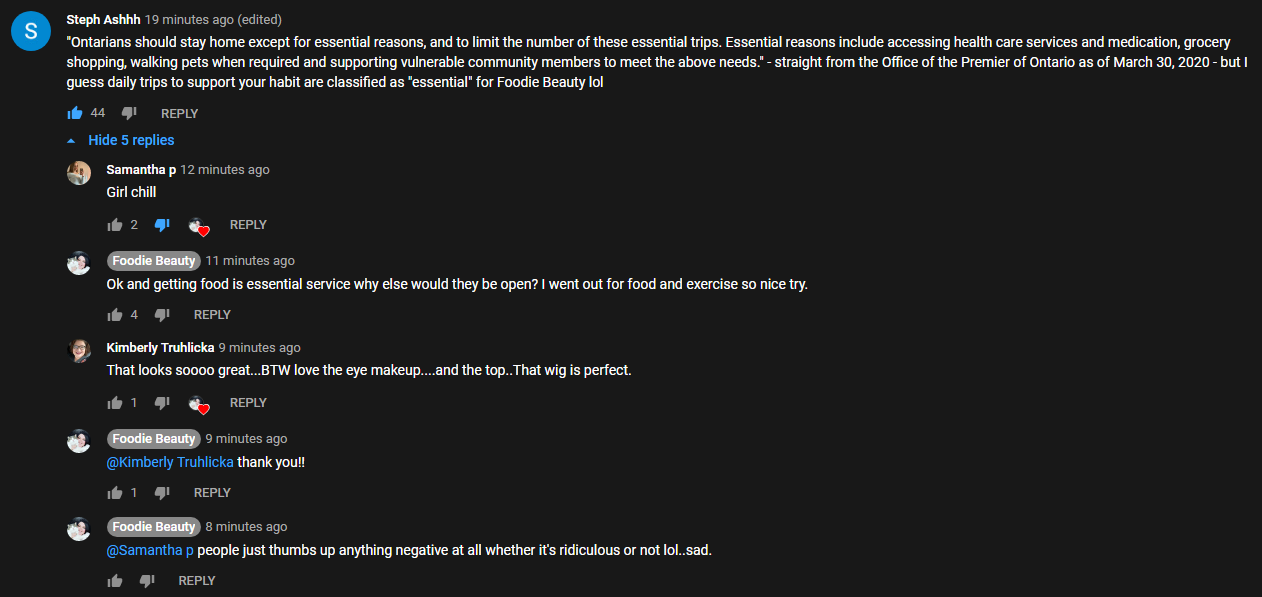Open the @Samantha p mention link
Viewport: 1262px width, 597px height.
[150, 550]
